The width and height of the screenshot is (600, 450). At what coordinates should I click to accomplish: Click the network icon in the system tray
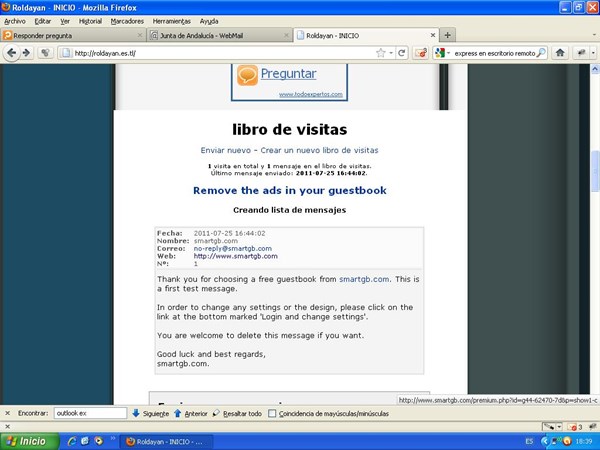[556, 441]
